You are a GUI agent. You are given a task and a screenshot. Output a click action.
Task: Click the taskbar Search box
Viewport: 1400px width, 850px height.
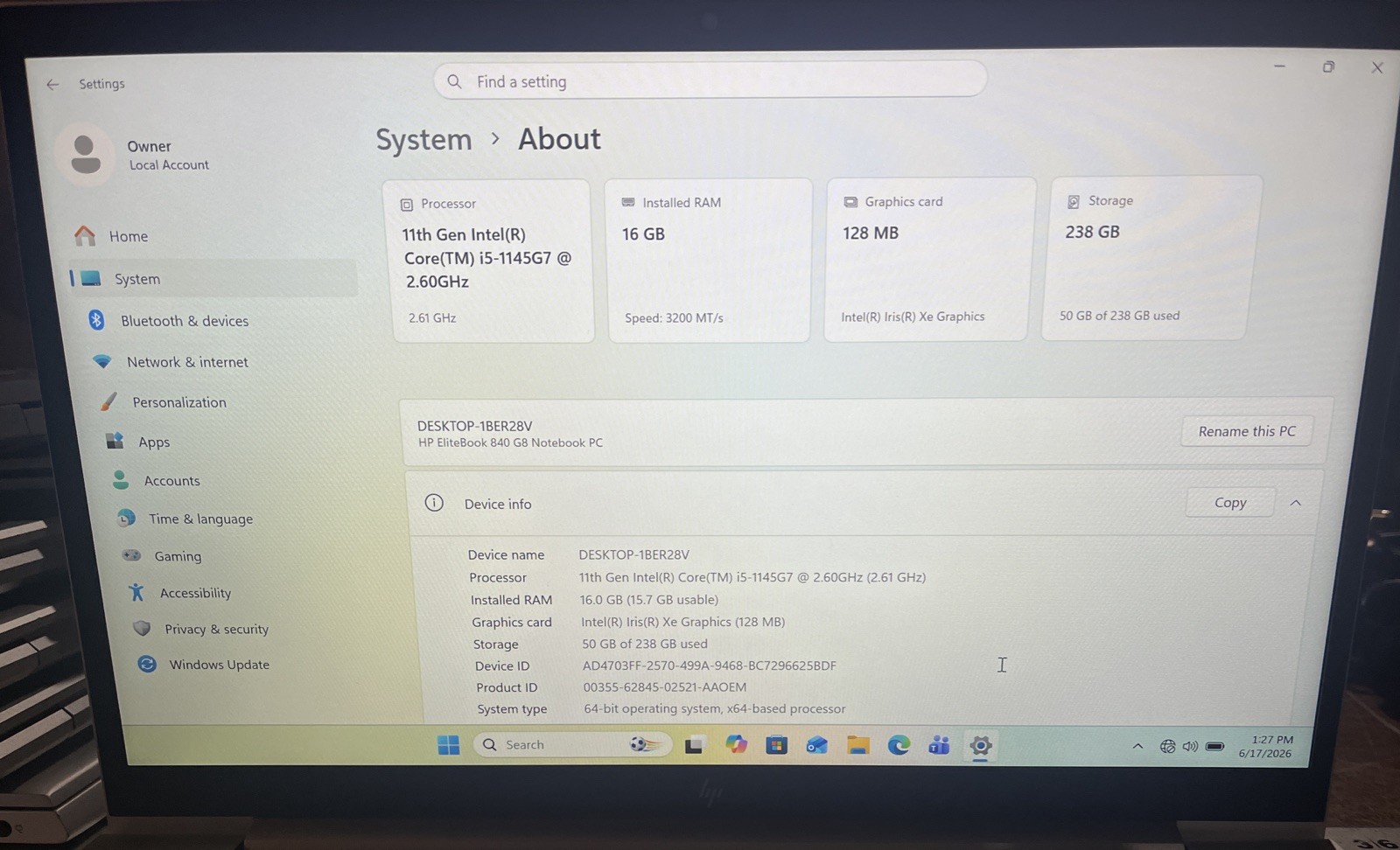[573, 744]
